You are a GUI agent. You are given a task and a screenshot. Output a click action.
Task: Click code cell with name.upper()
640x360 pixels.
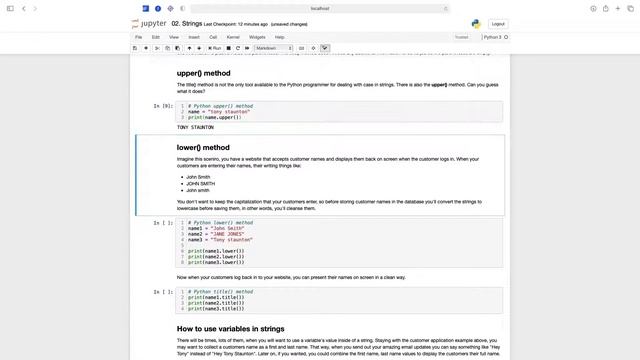[x=339, y=111]
